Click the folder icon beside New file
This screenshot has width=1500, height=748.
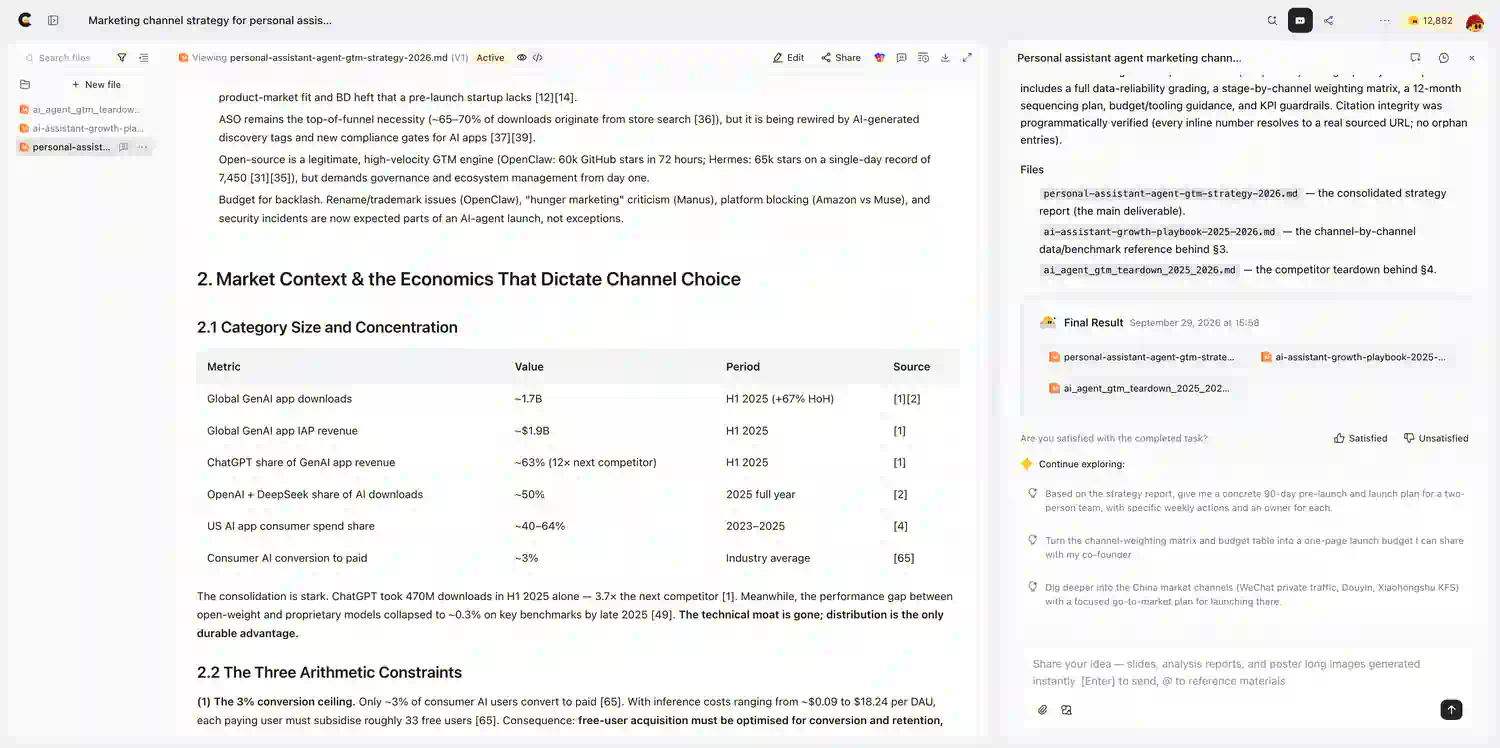pos(25,85)
